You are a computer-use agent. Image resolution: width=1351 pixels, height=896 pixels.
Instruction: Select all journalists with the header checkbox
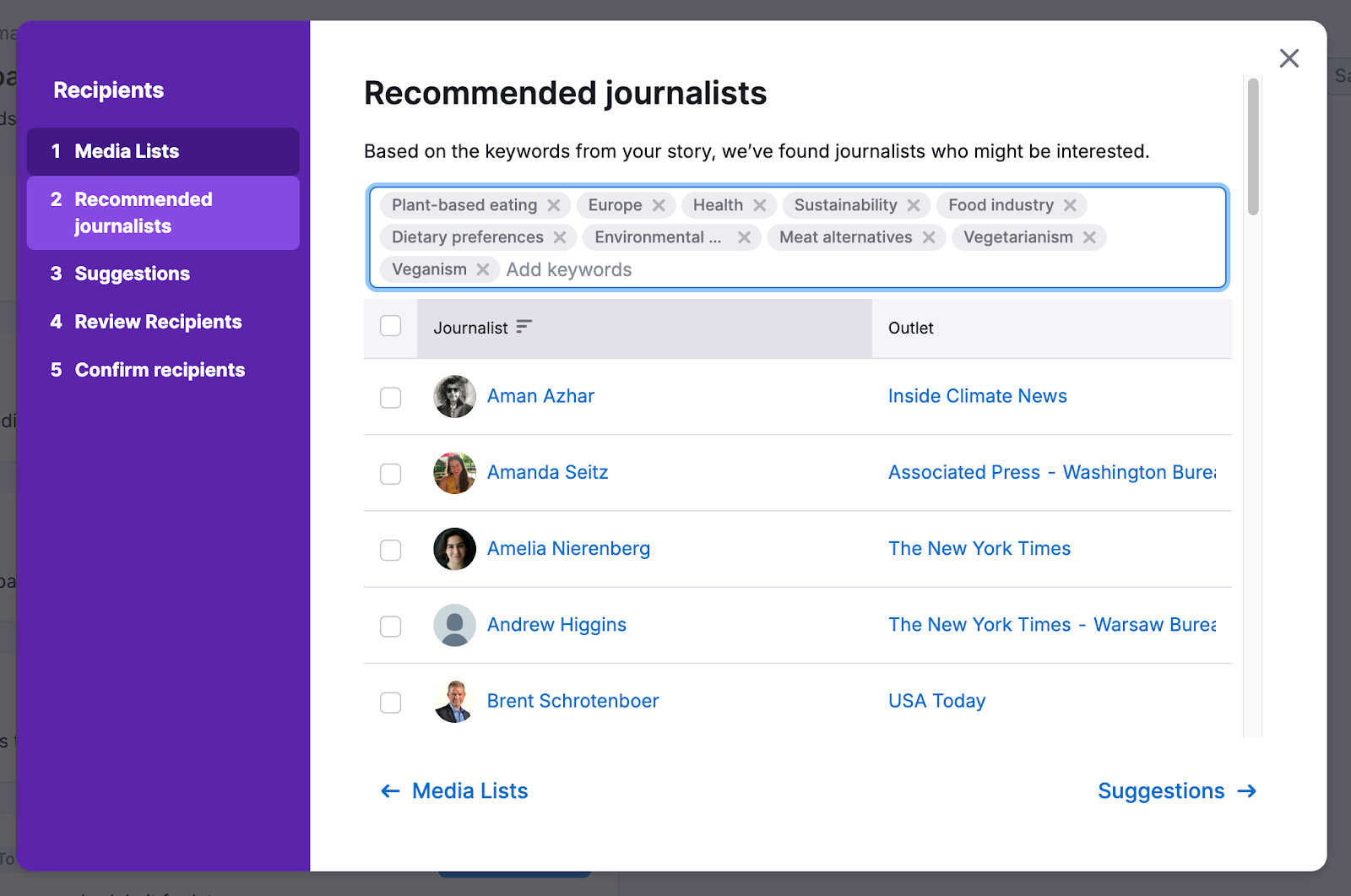(390, 325)
